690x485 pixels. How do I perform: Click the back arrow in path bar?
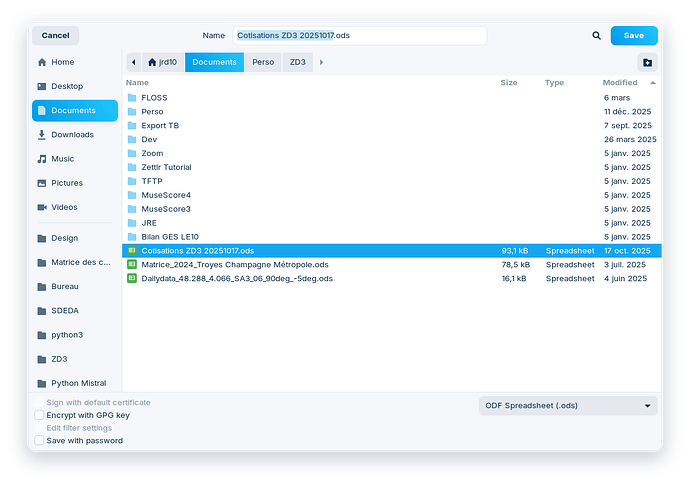(134, 62)
